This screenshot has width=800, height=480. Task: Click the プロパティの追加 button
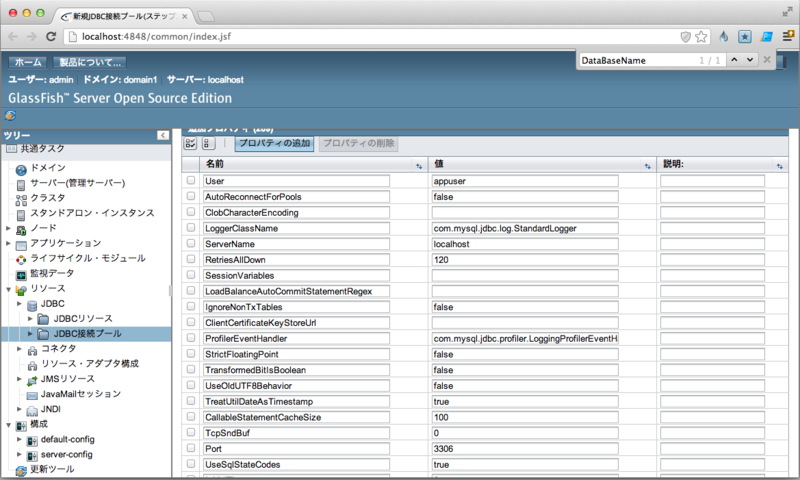click(x=275, y=144)
